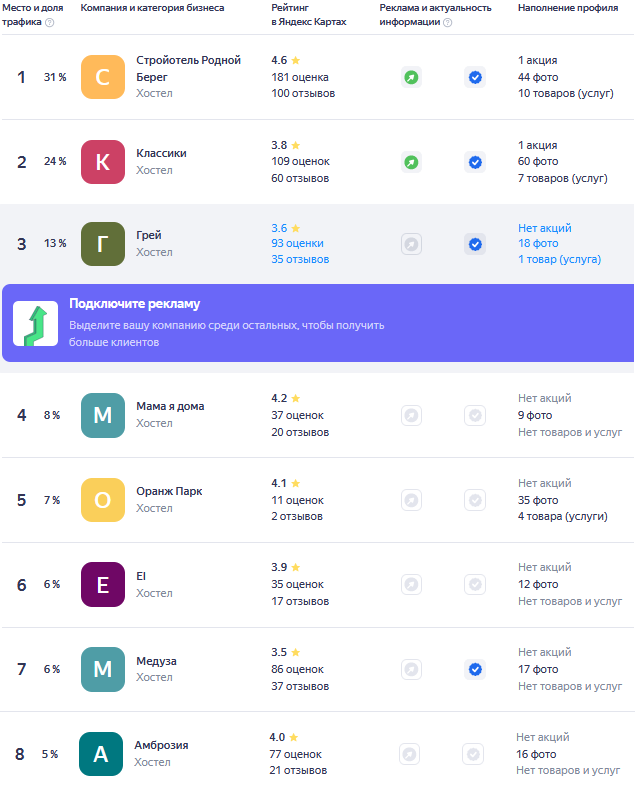635x795 pixels.
Task: Click the Грей green Г avatar
Action: click(103, 244)
